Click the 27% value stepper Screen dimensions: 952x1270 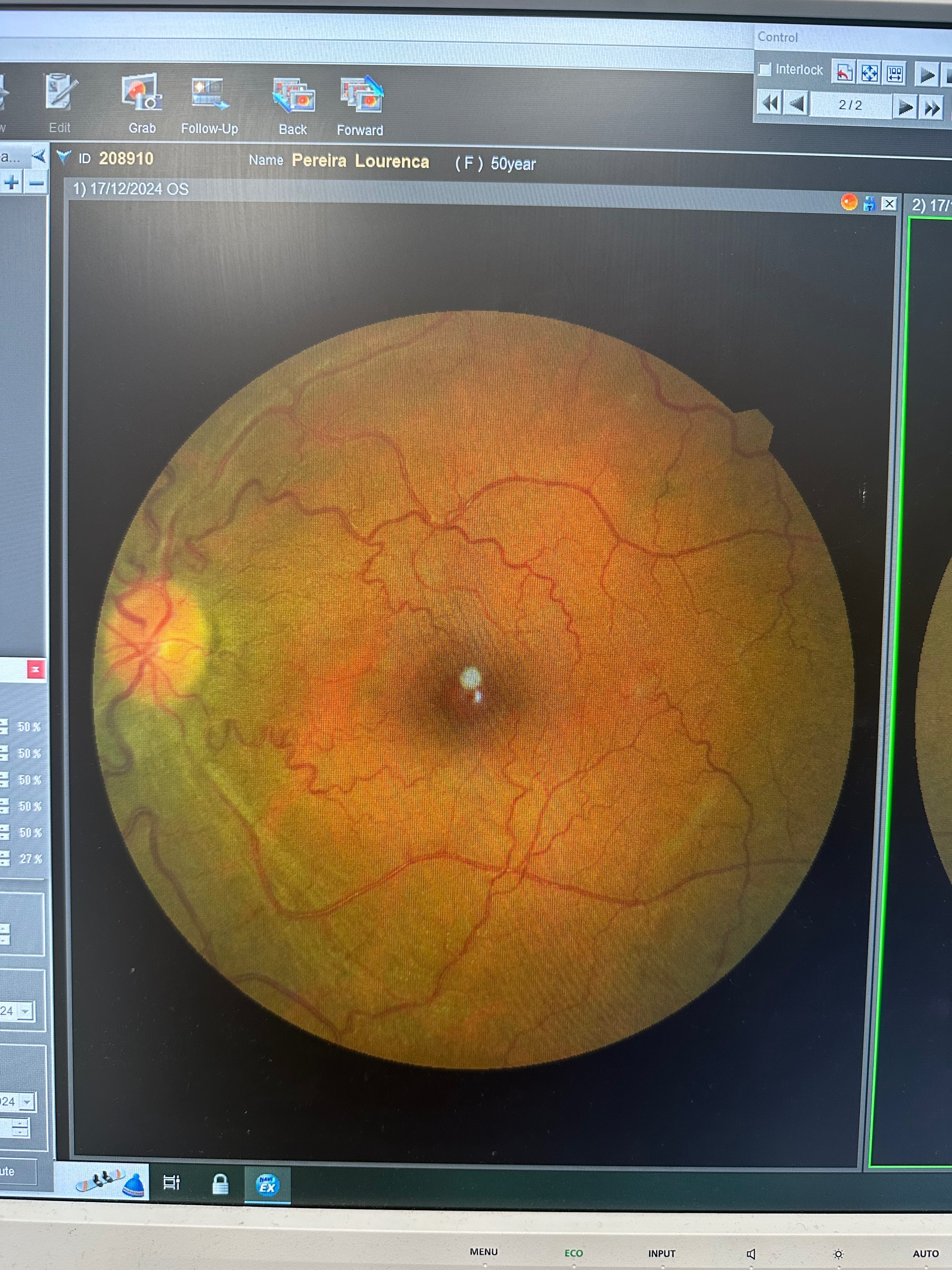5,858
